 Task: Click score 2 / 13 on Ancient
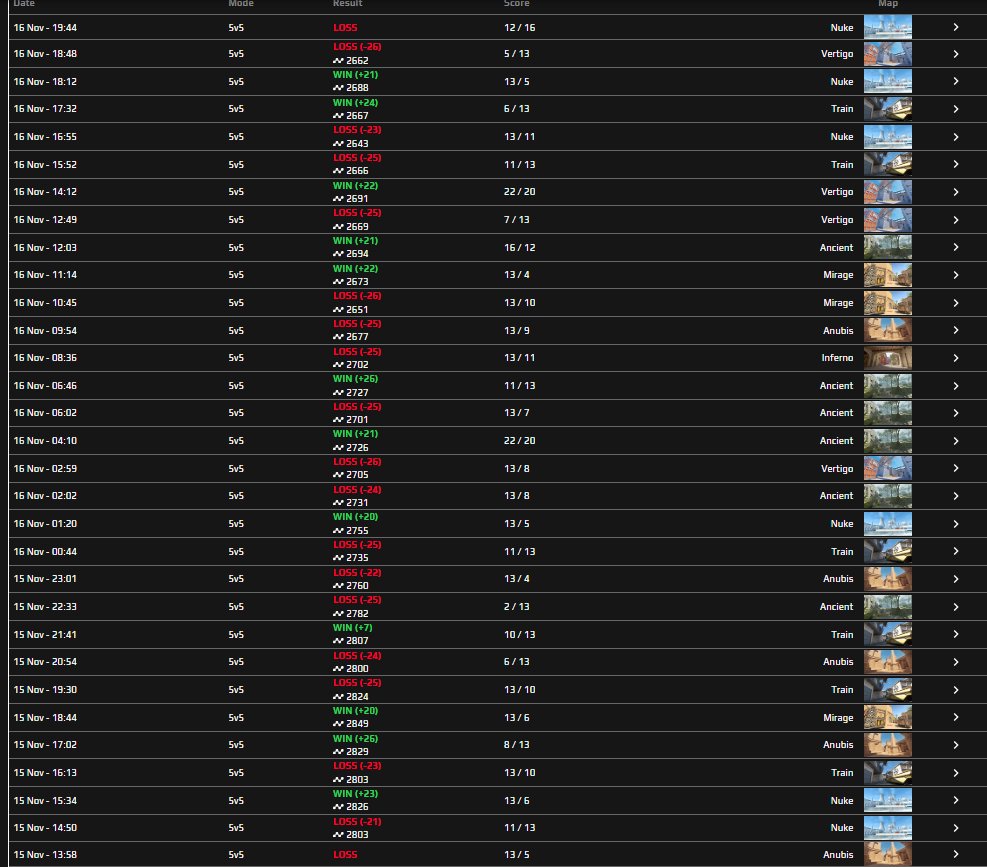click(516, 607)
